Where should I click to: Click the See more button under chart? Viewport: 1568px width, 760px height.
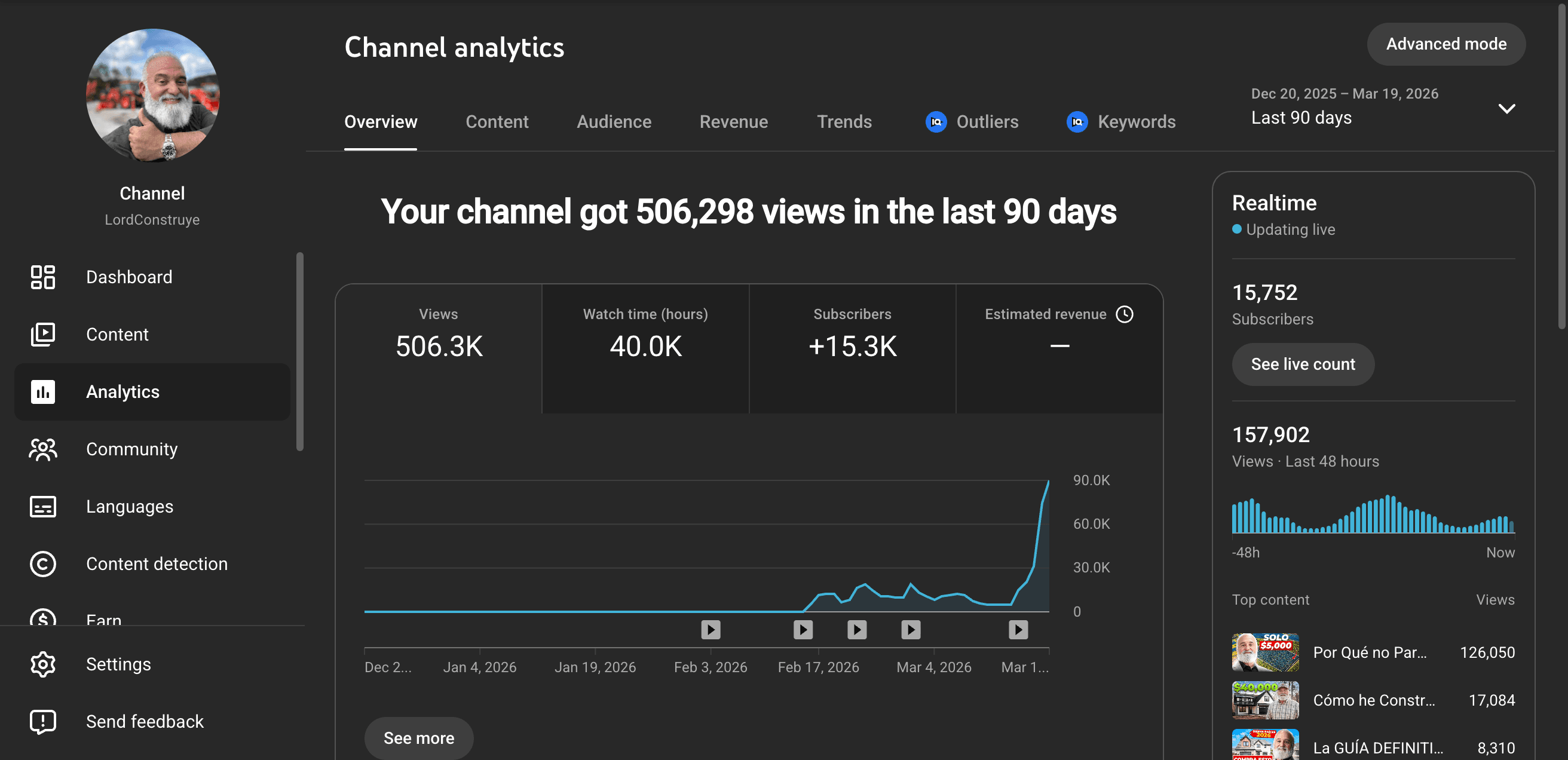click(x=418, y=738)
